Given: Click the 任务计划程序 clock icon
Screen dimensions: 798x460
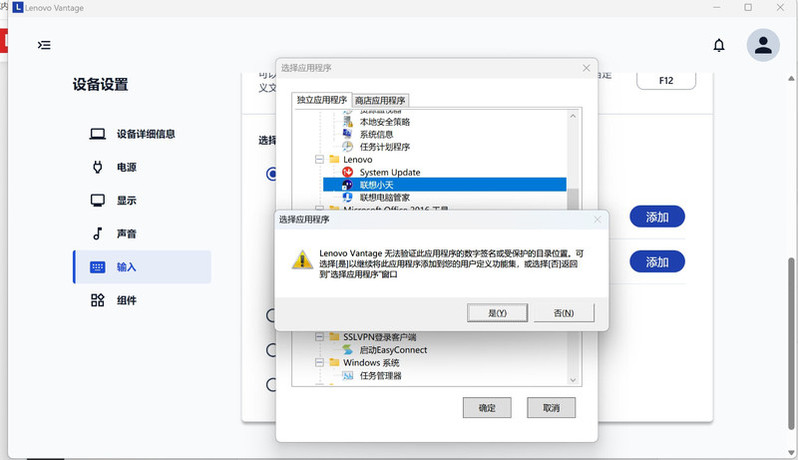Looking at the screenshot, I should pyautogui.click(x=348, y=147).
